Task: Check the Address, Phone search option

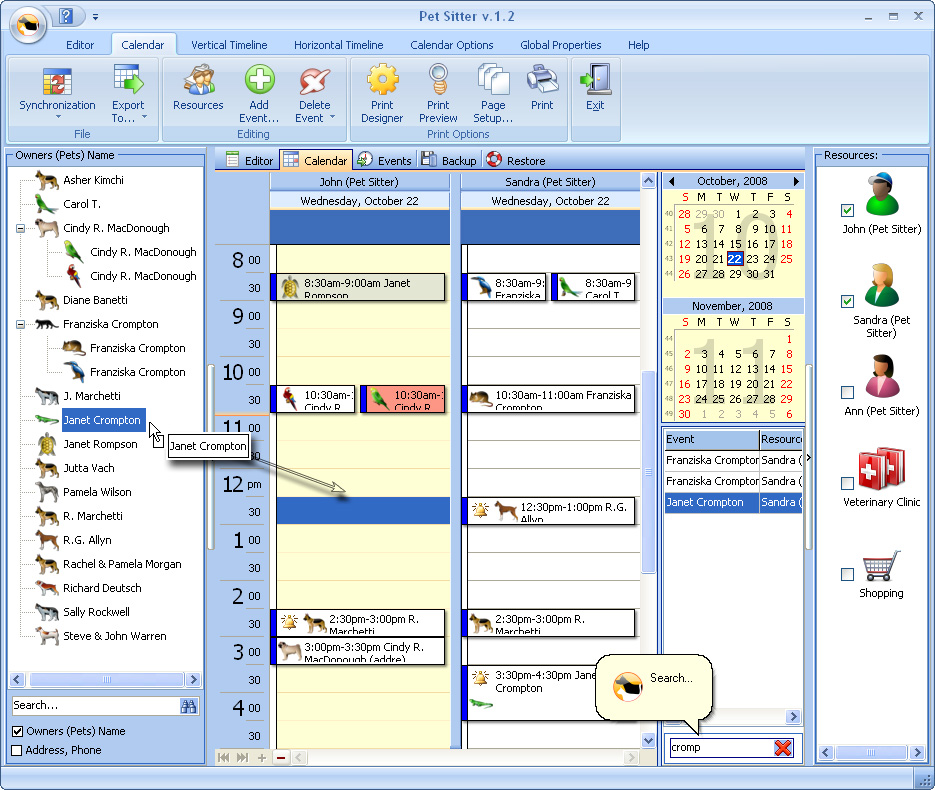Action: [17, 751]
